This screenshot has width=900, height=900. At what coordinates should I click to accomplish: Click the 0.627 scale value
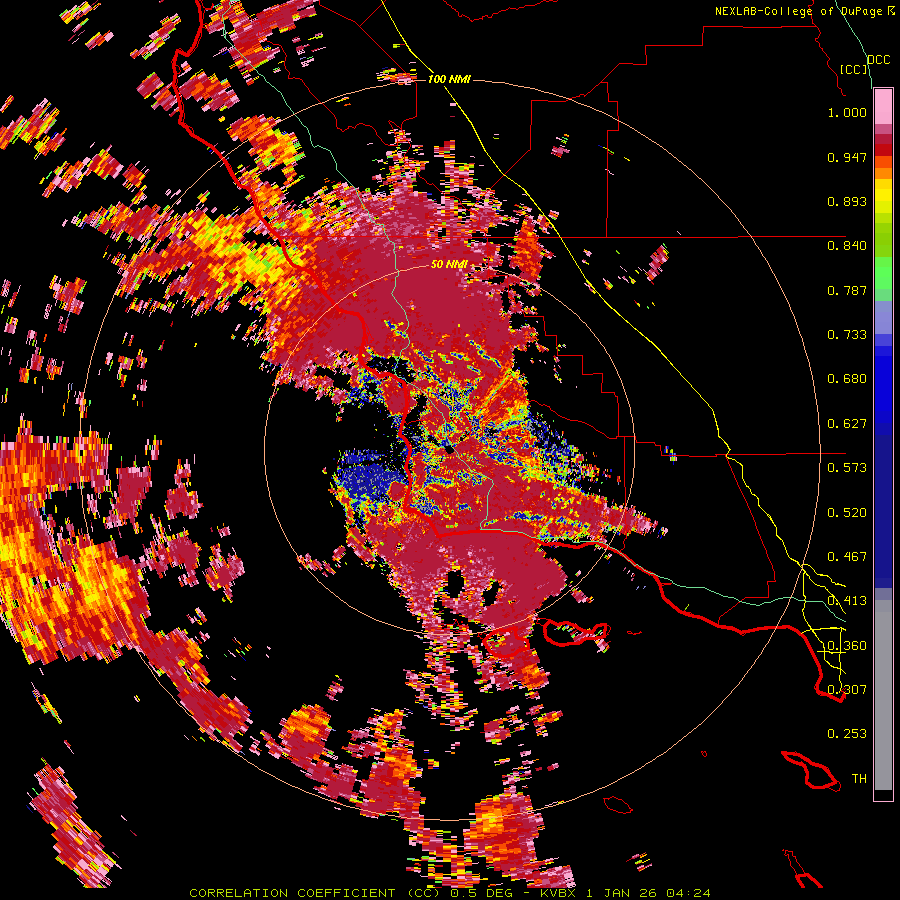847,424
